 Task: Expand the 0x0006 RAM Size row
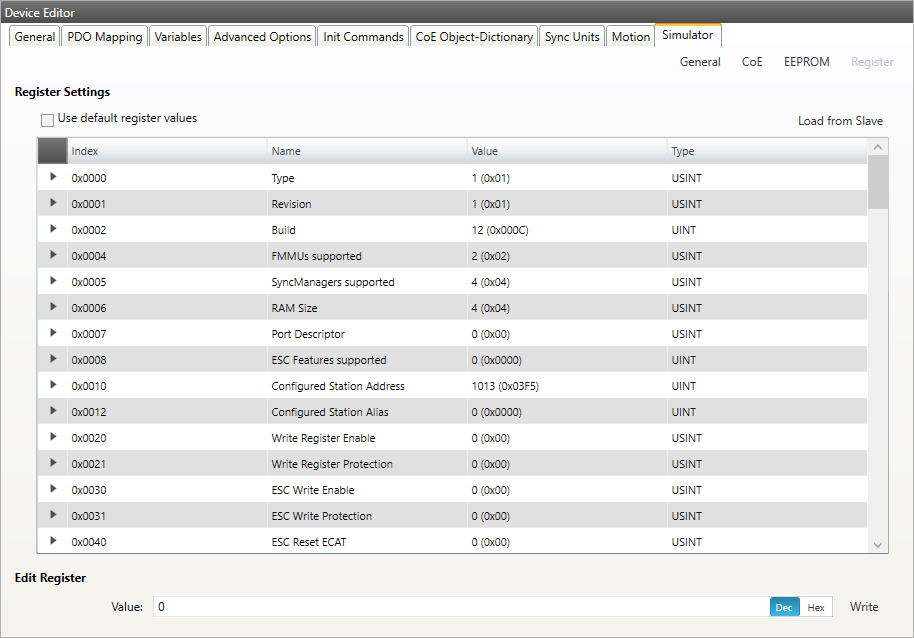pos(53,308)
